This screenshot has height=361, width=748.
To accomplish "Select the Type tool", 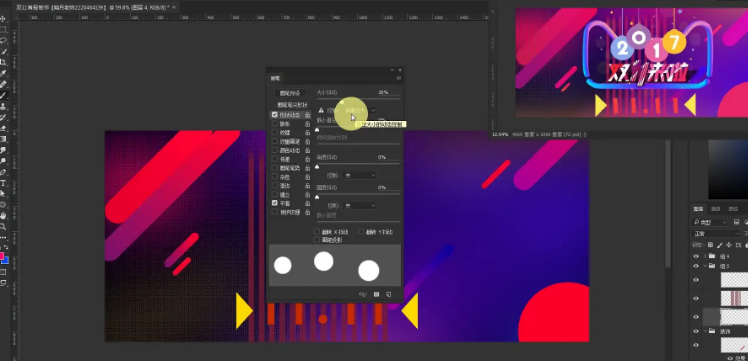I will point(3,183).
